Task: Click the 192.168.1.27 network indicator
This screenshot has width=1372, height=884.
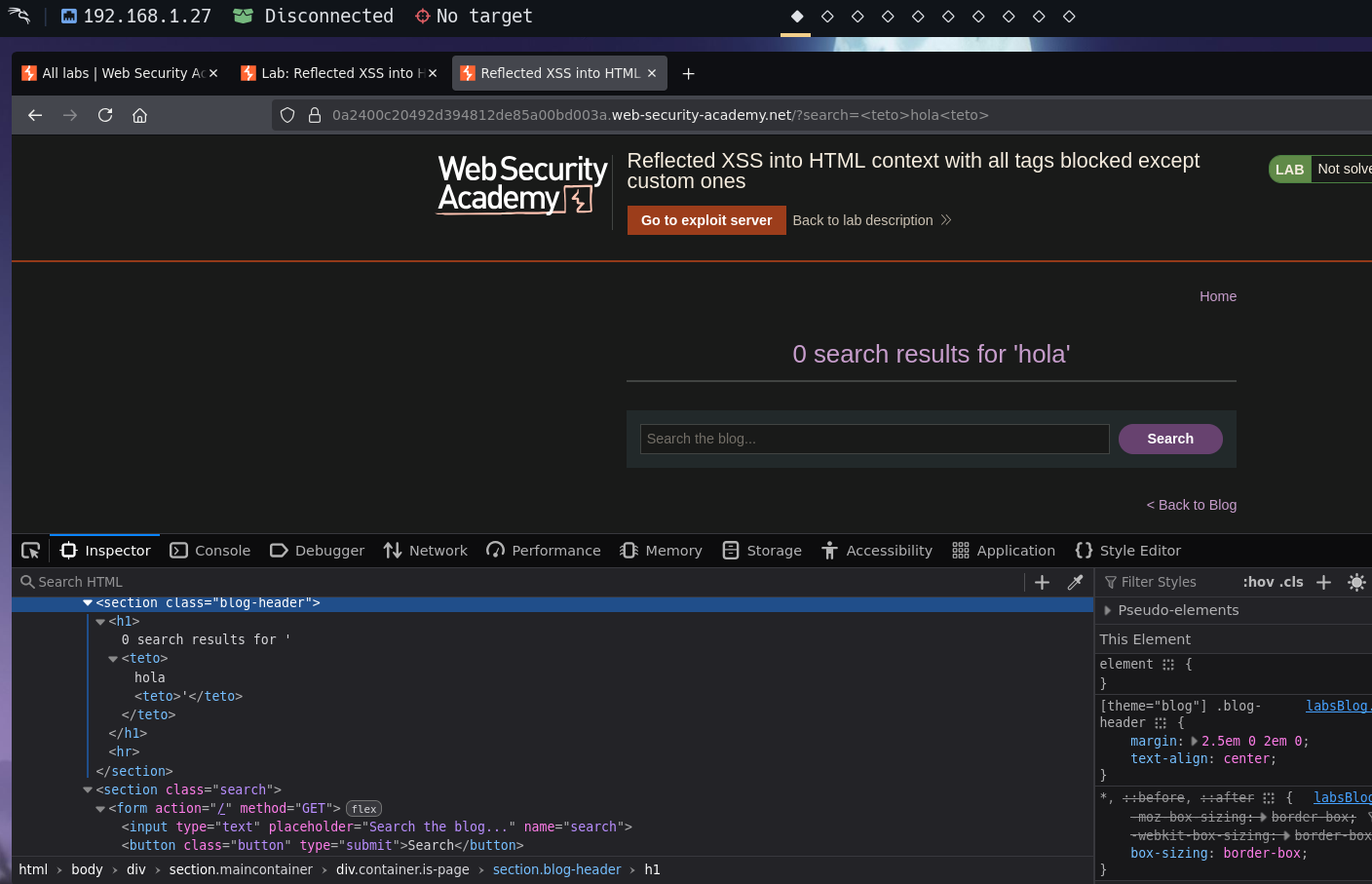Action: (136, 17)
